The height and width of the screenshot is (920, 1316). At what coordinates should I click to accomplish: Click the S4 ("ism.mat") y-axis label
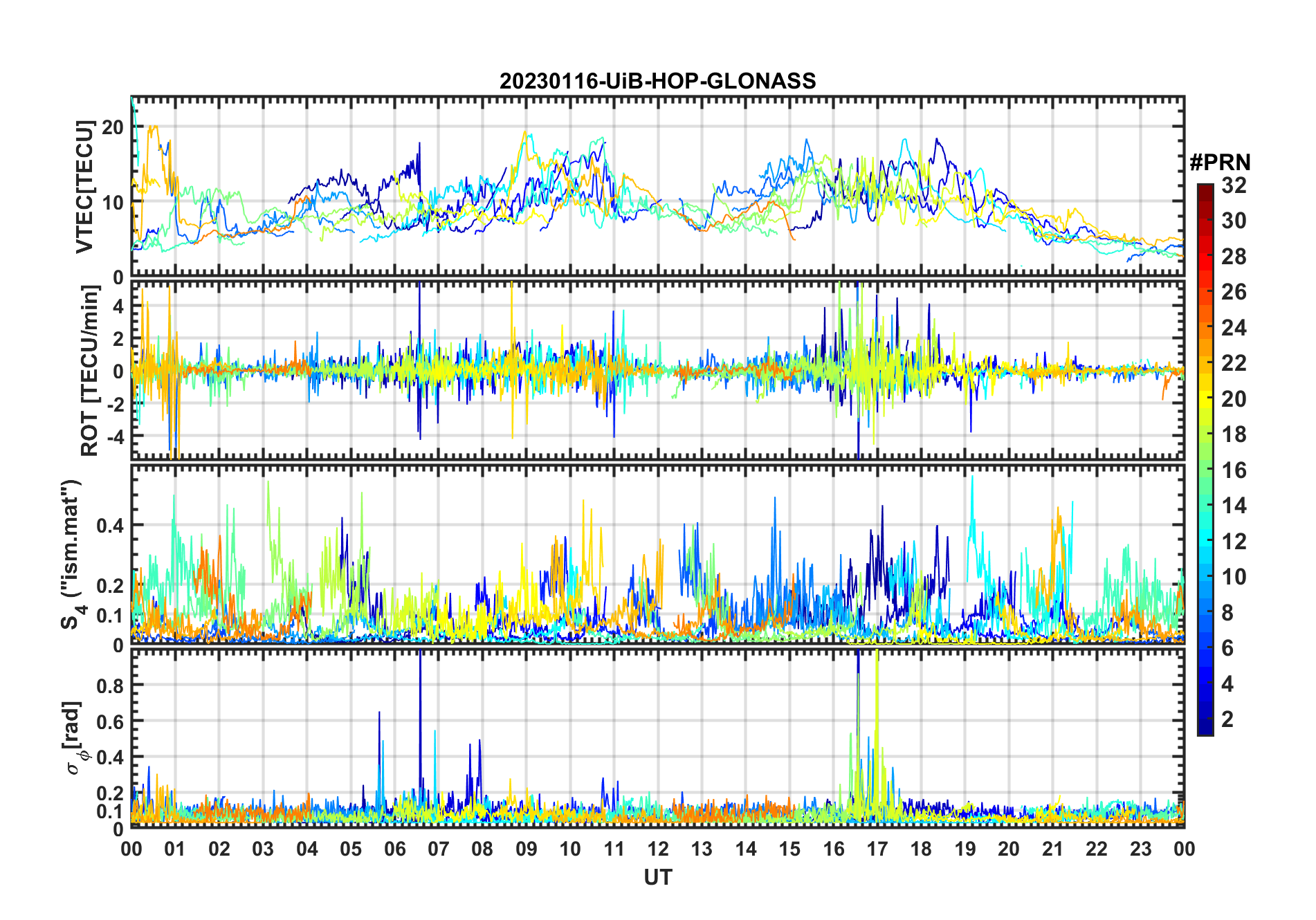click(71, 555)
